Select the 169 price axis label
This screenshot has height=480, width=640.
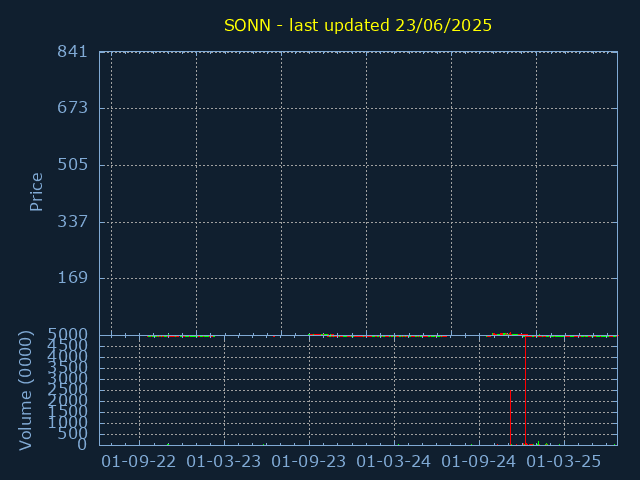73,278
